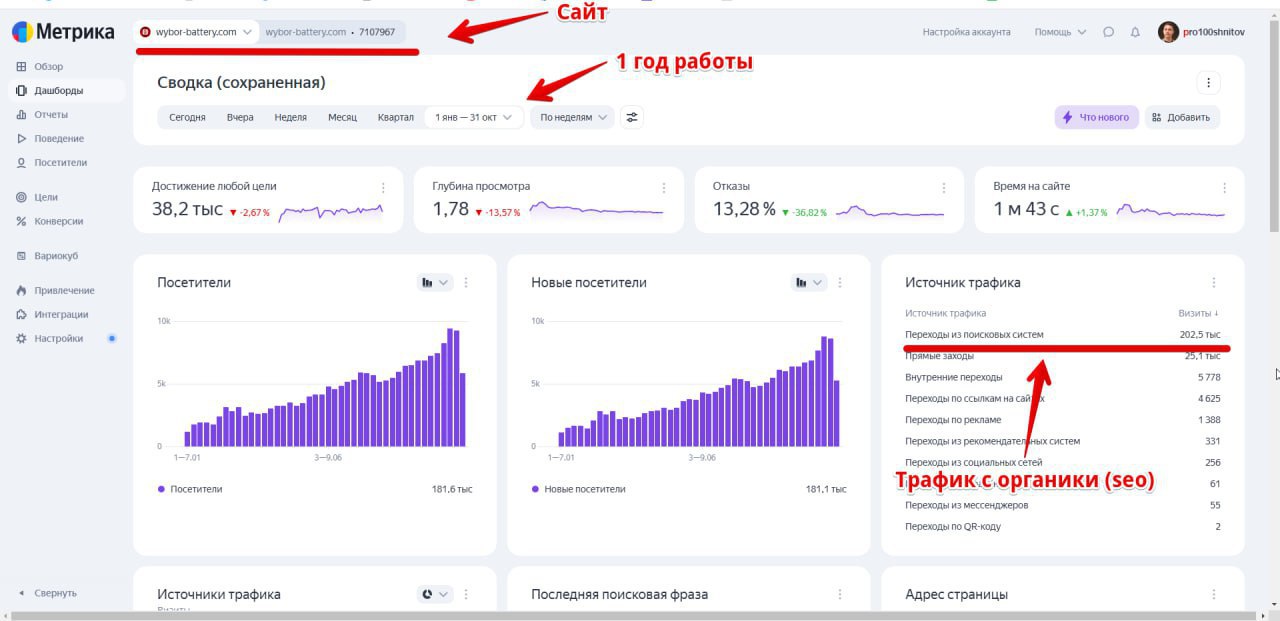
Task: Open three-dot menu of Последняя поисковая фраза widget
Action: click(x=840, y=594)
